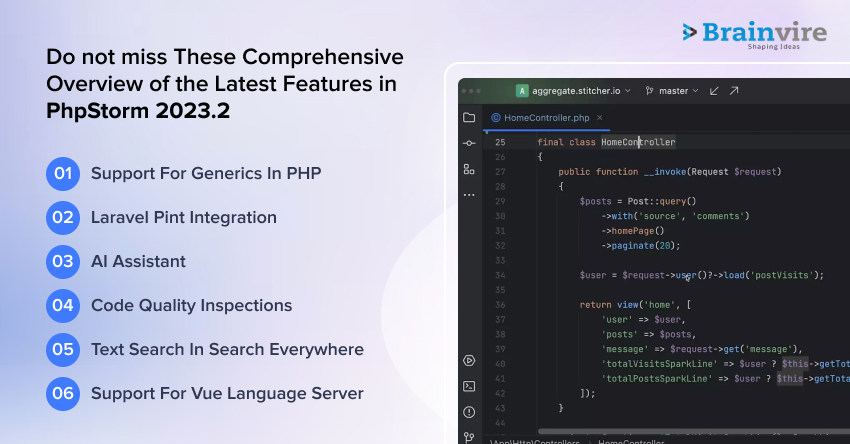Click the 02 number badge
Screen dimensions: 850x444
tap(63, 217)
